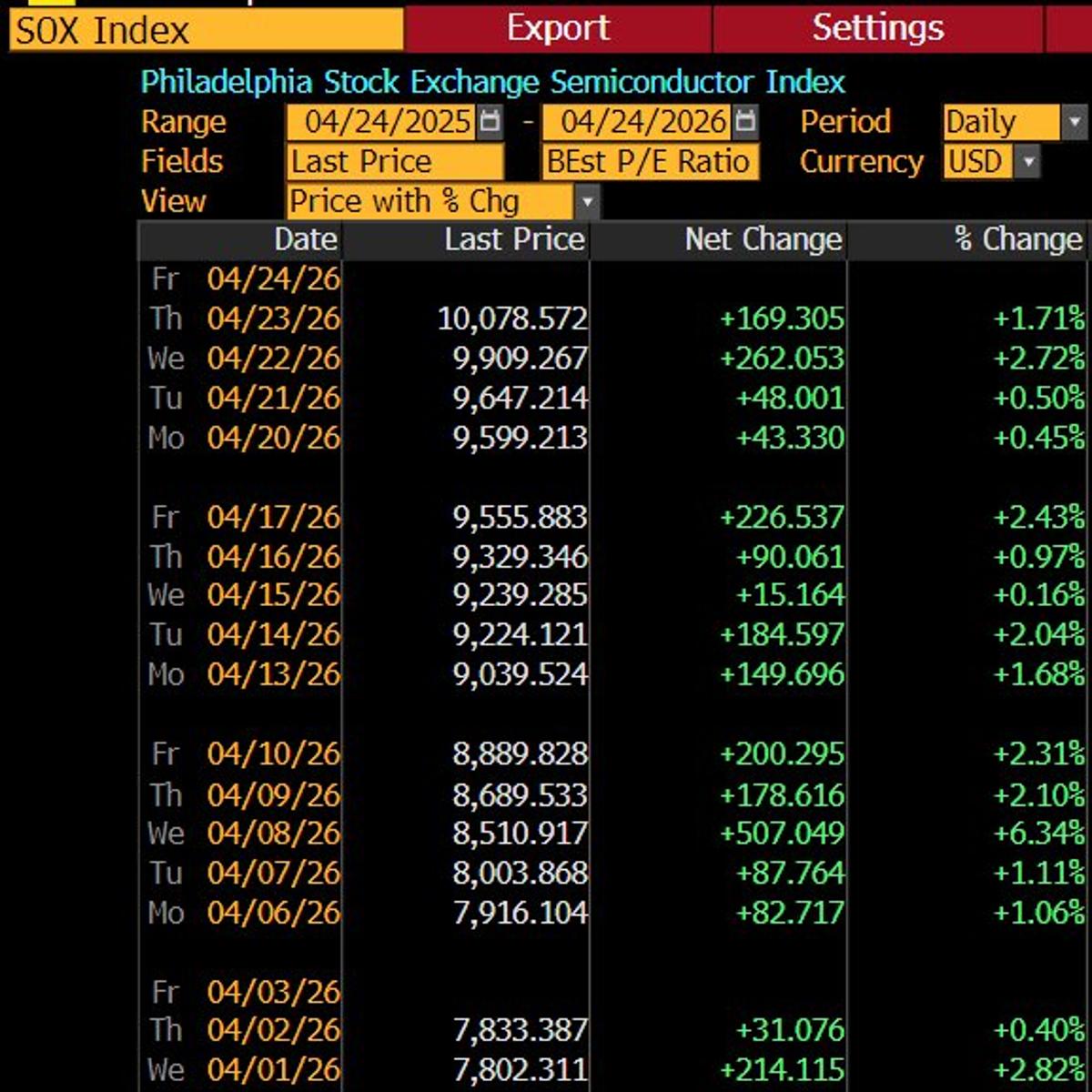
Task: Open the calendar picker for the end date
Action: coord(743,120)
